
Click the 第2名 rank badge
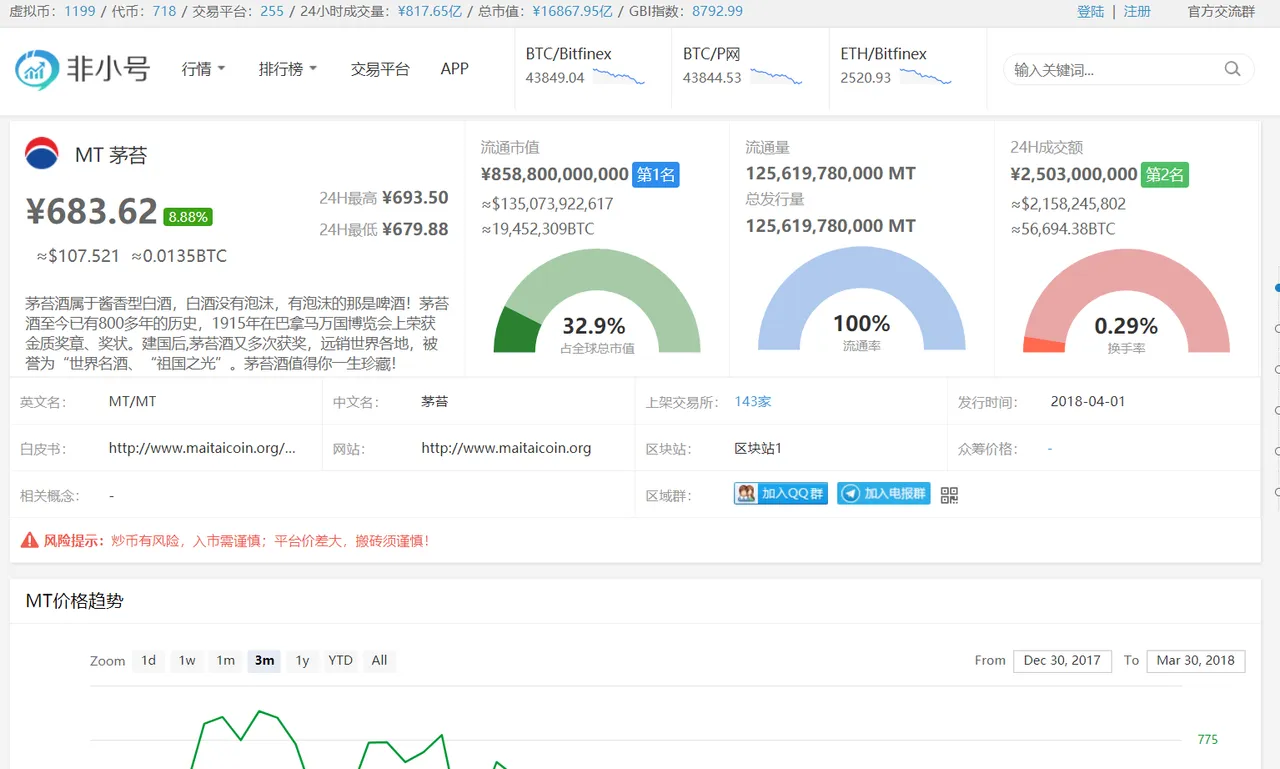pyautogui.click(x=1165, y=175)
